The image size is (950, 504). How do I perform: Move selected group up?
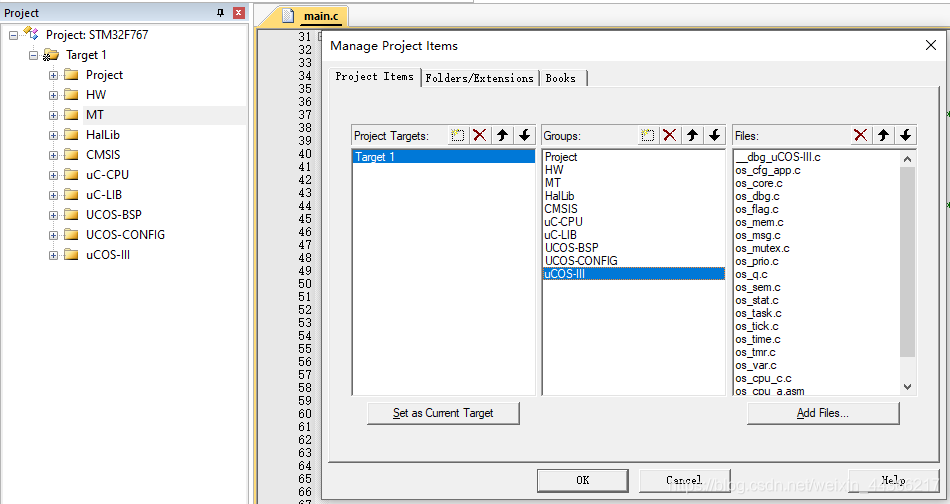tap(693, 135)
